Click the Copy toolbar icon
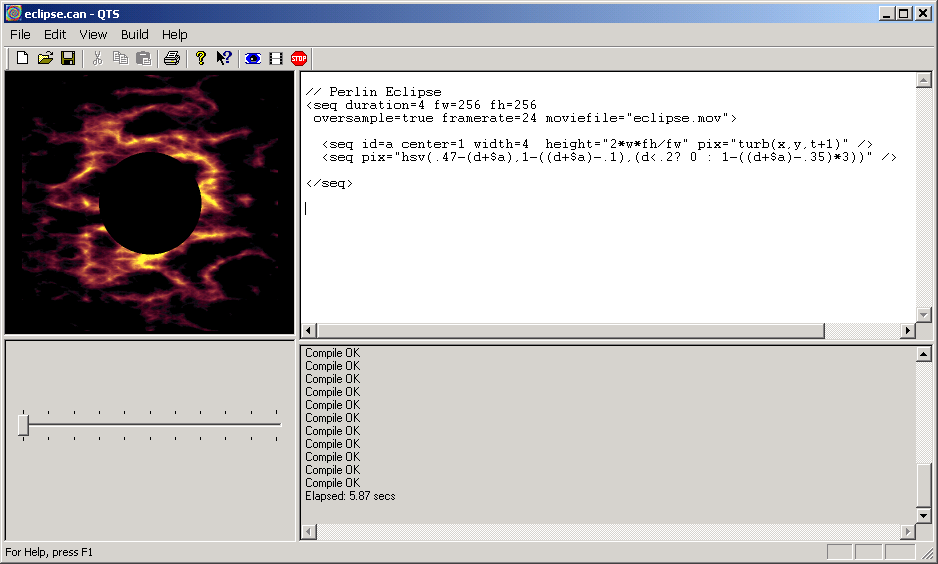 tap(120, 58)
